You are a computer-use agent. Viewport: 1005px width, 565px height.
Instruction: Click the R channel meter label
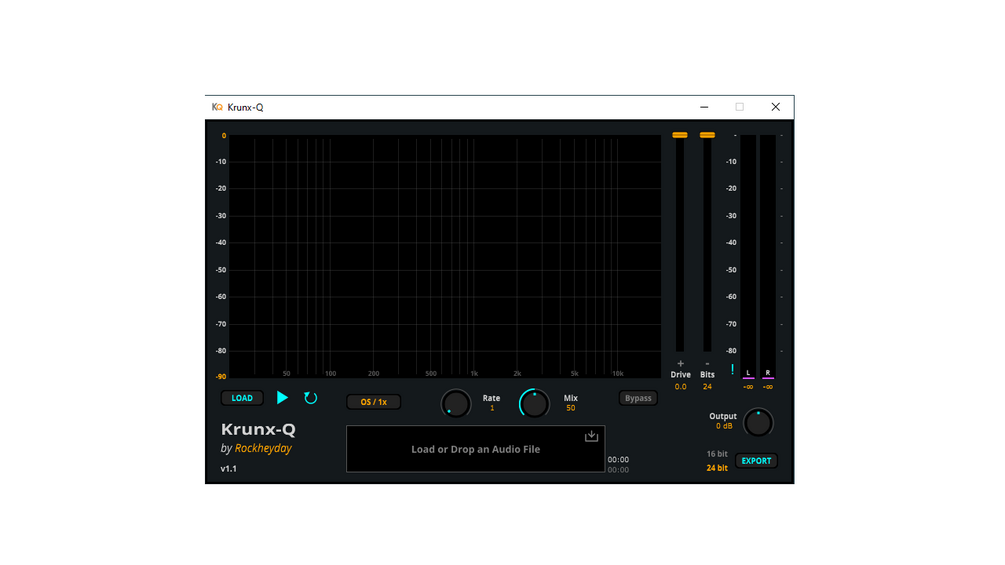[x=768, y=373]
